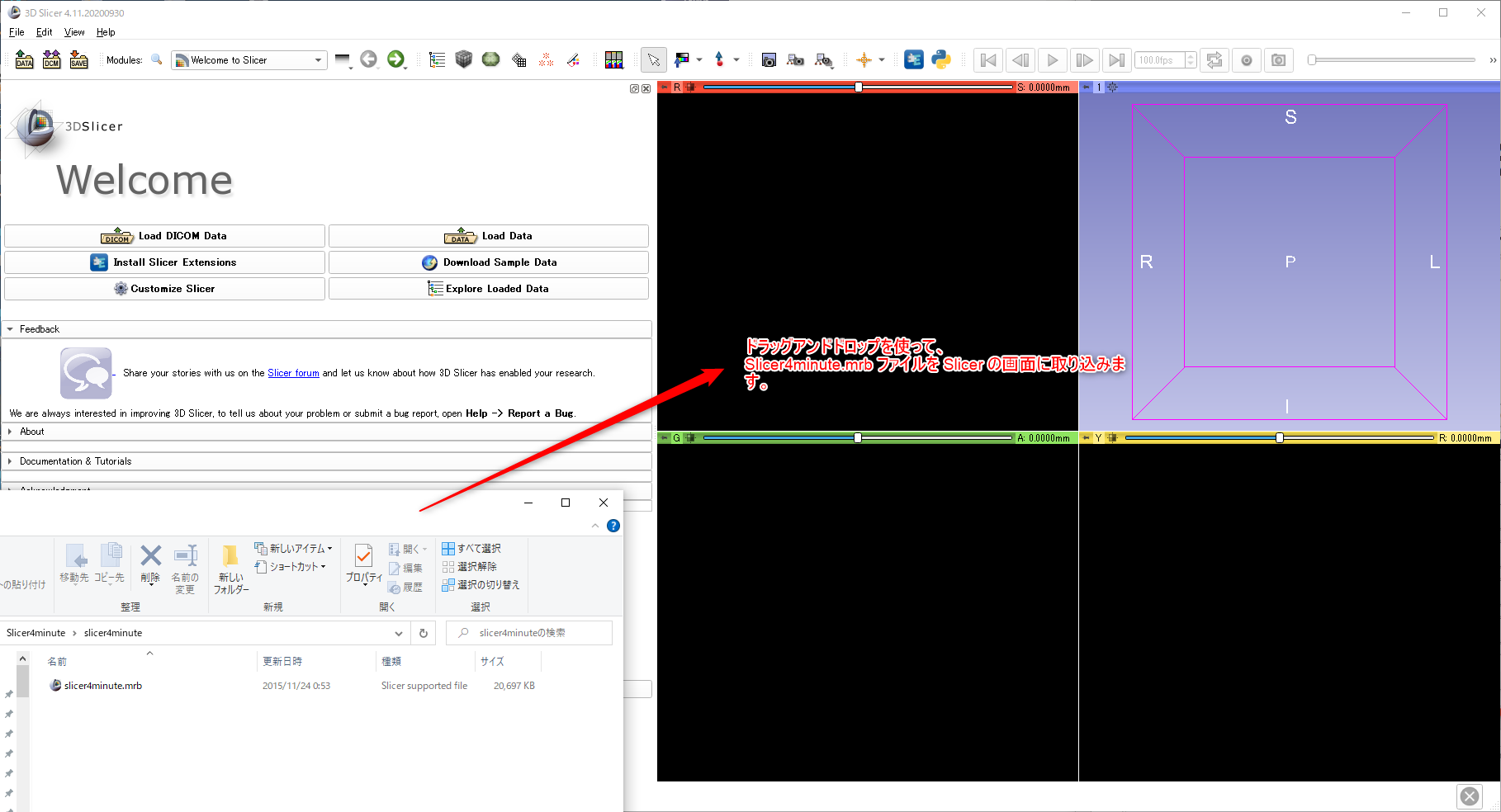Image resolution: width=1501 pixels, height=812 pixels.
Task: Open crosshair options dropdown arrow
Action: click(882, 59)
